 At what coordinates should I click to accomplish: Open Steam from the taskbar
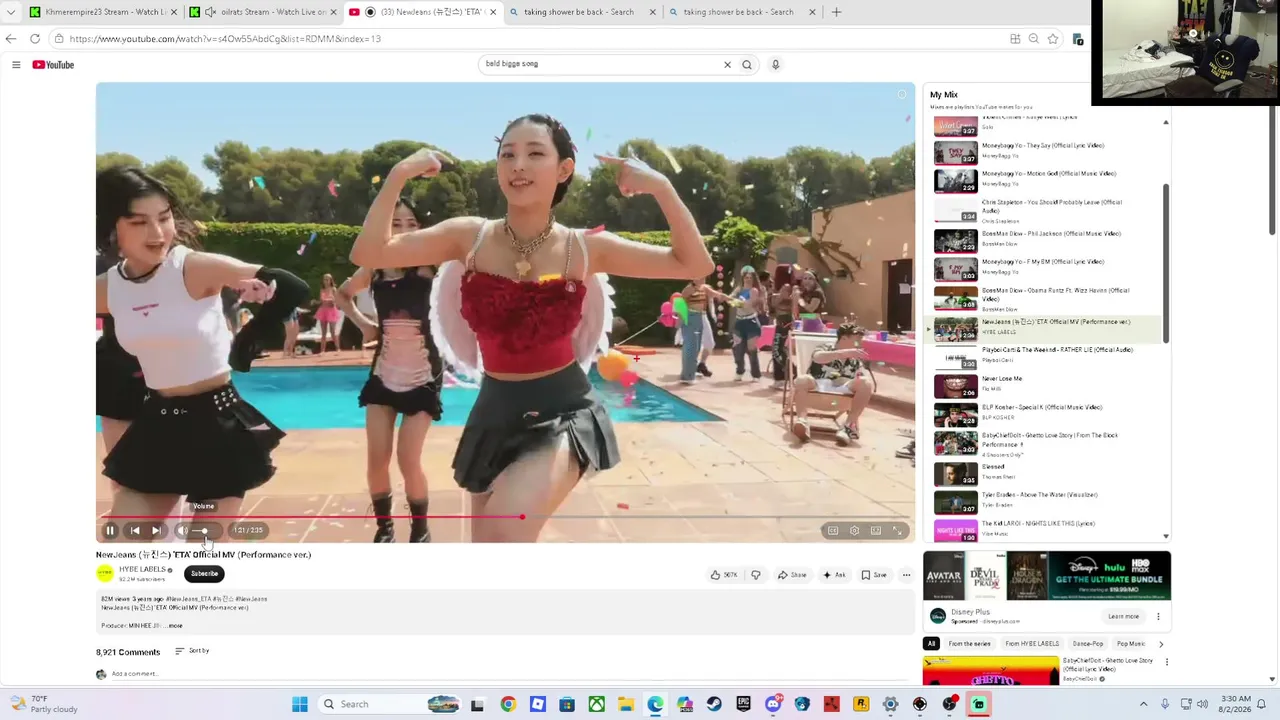(x=714, y=704)
